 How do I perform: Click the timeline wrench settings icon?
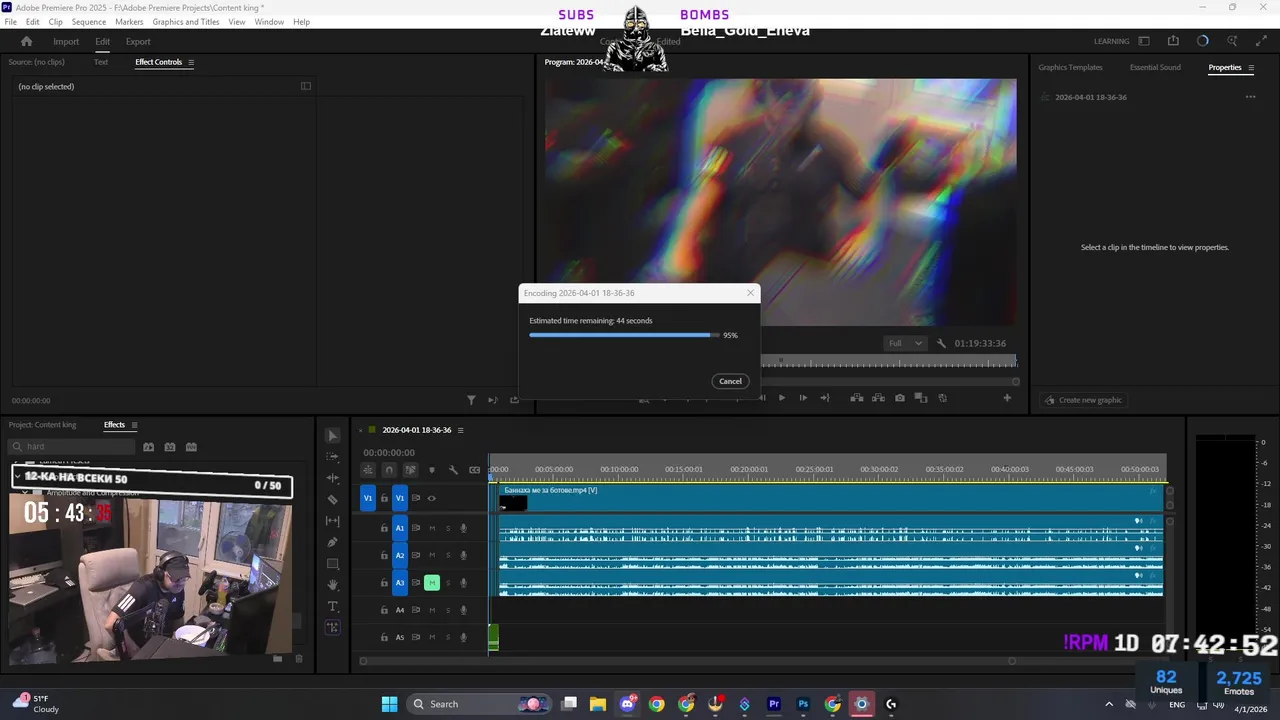point(453,470)
